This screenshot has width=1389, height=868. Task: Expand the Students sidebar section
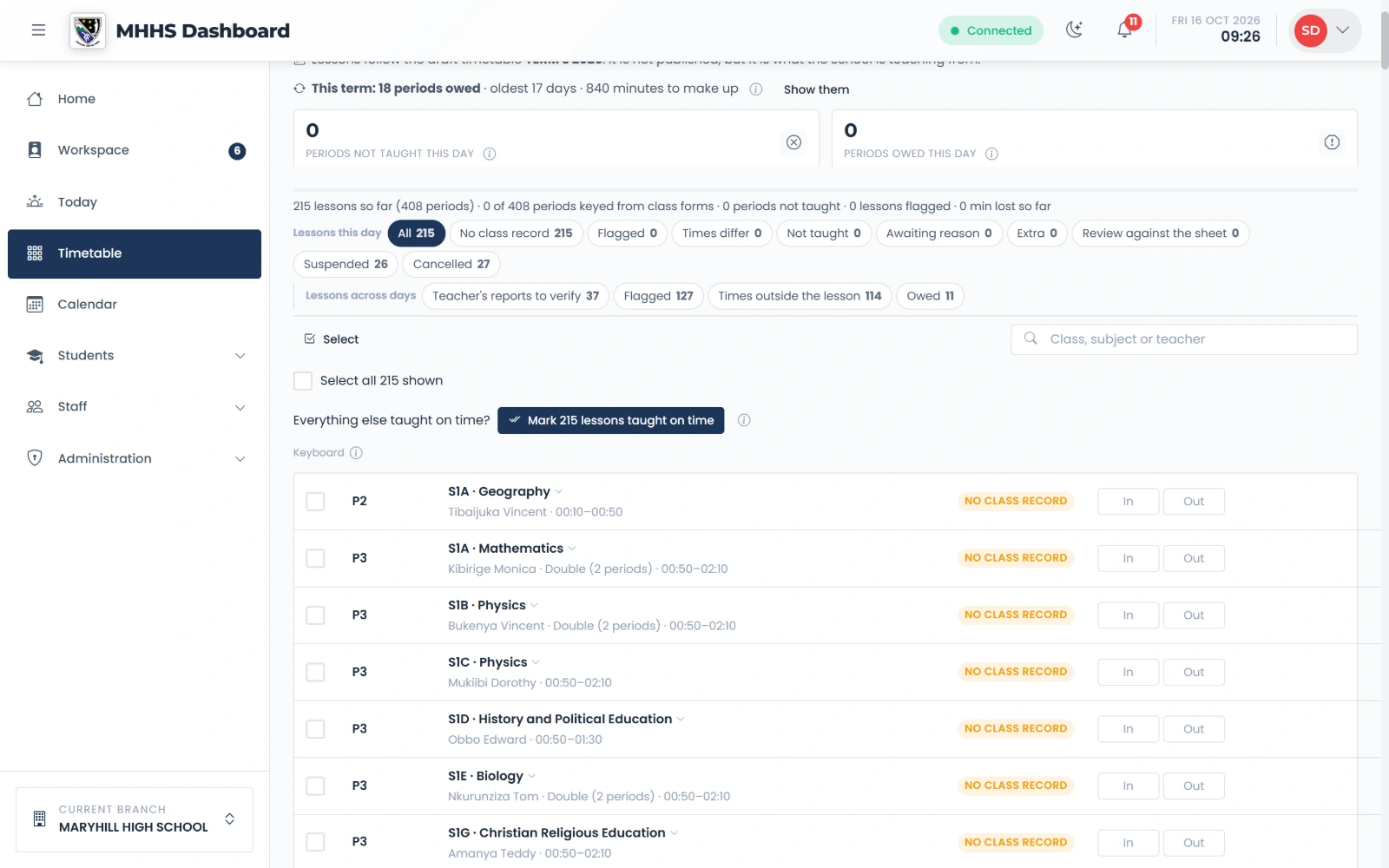point(135,356)
